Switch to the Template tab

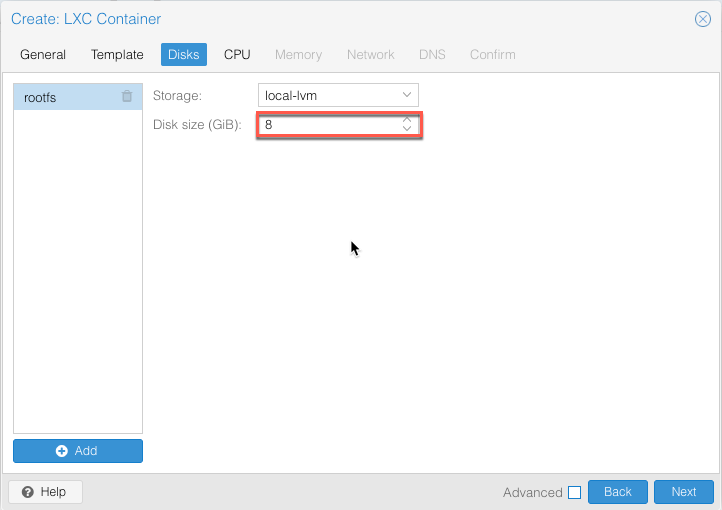point(117,54)
